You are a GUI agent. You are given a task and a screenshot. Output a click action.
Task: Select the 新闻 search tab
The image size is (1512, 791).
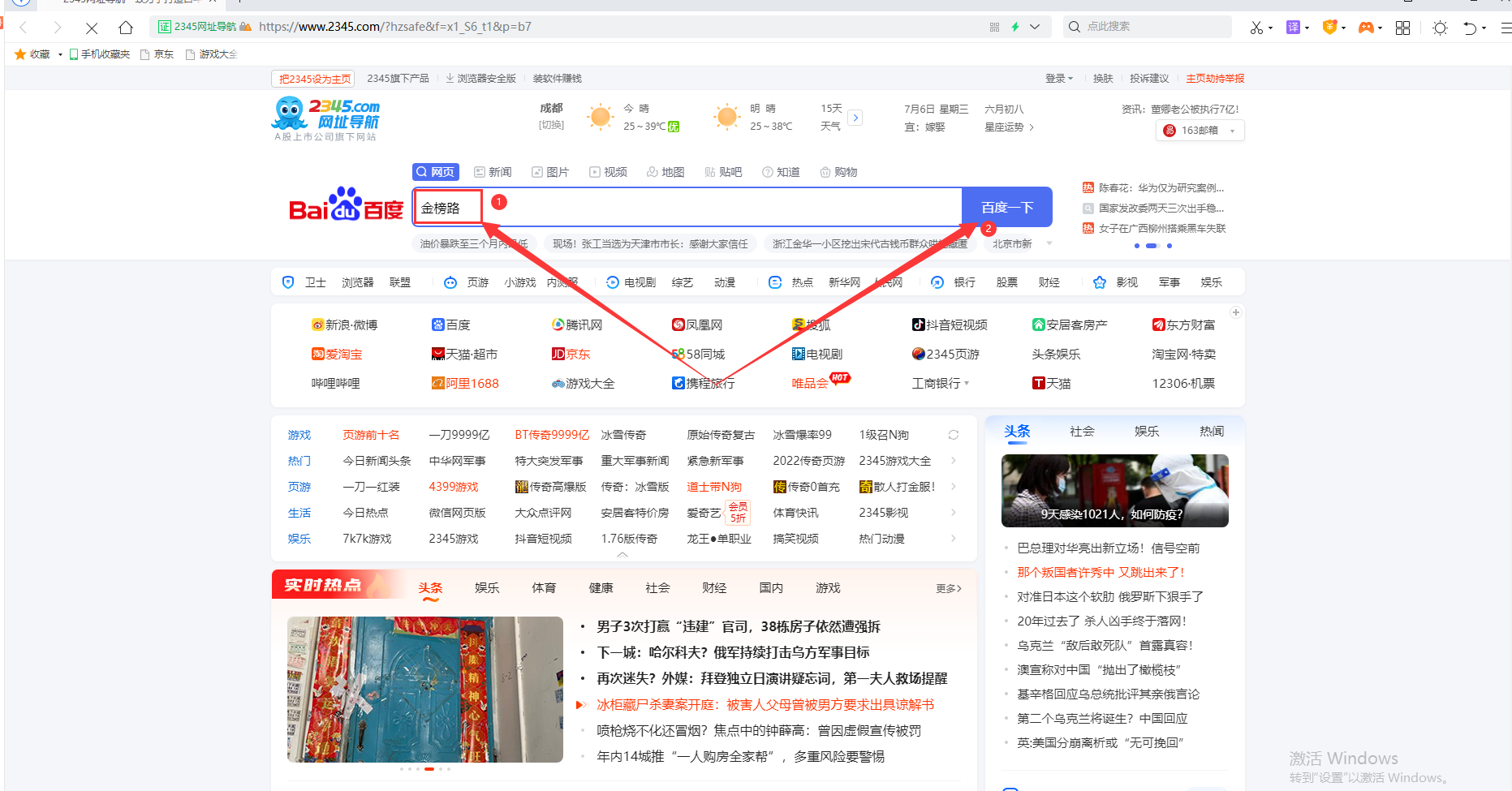pyautogui.click(x=493, y=172)
